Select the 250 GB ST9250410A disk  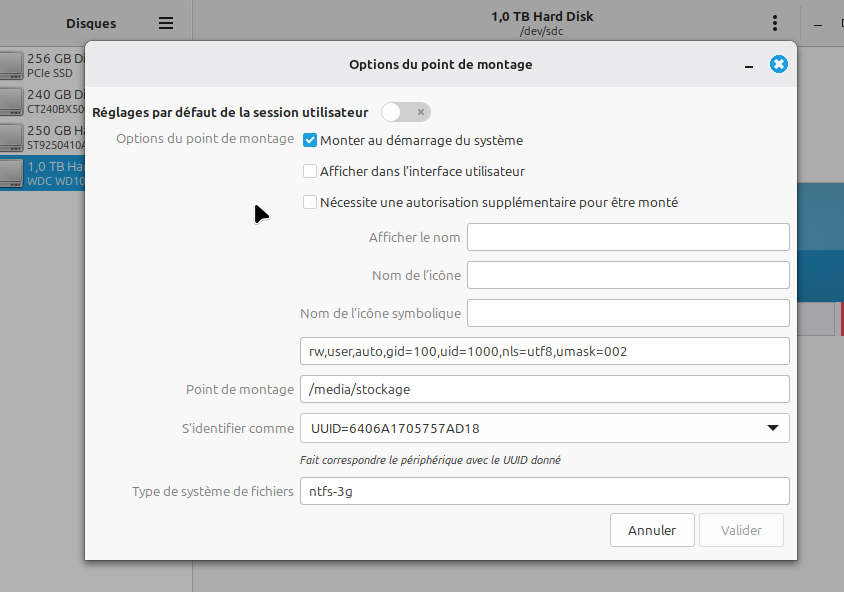[42, 137]
